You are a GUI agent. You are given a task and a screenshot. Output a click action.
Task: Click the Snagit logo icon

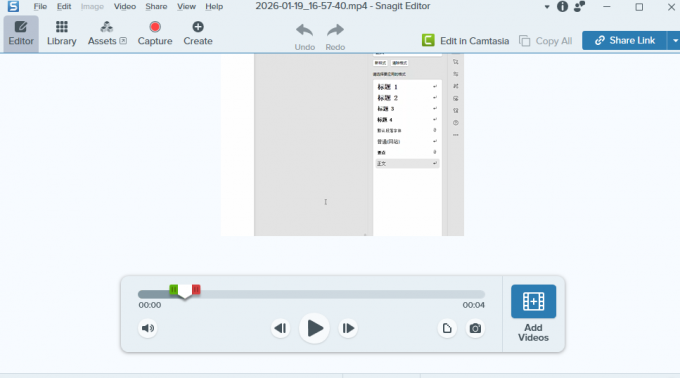[13, 7]
